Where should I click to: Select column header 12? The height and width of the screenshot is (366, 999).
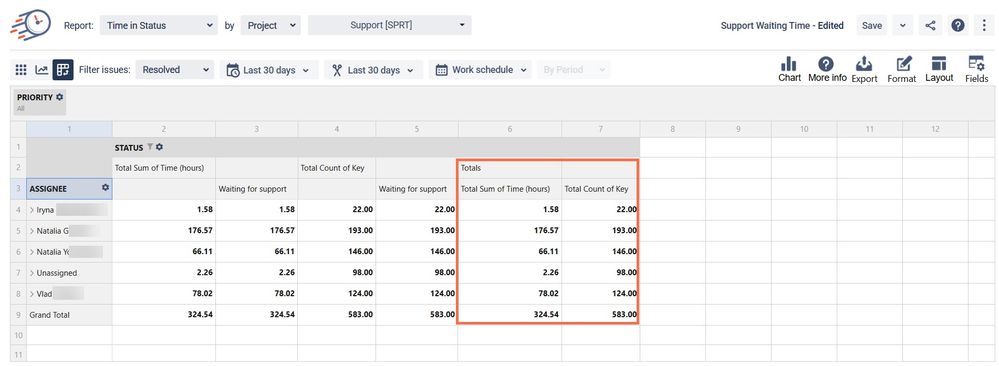tap(935, 129)
